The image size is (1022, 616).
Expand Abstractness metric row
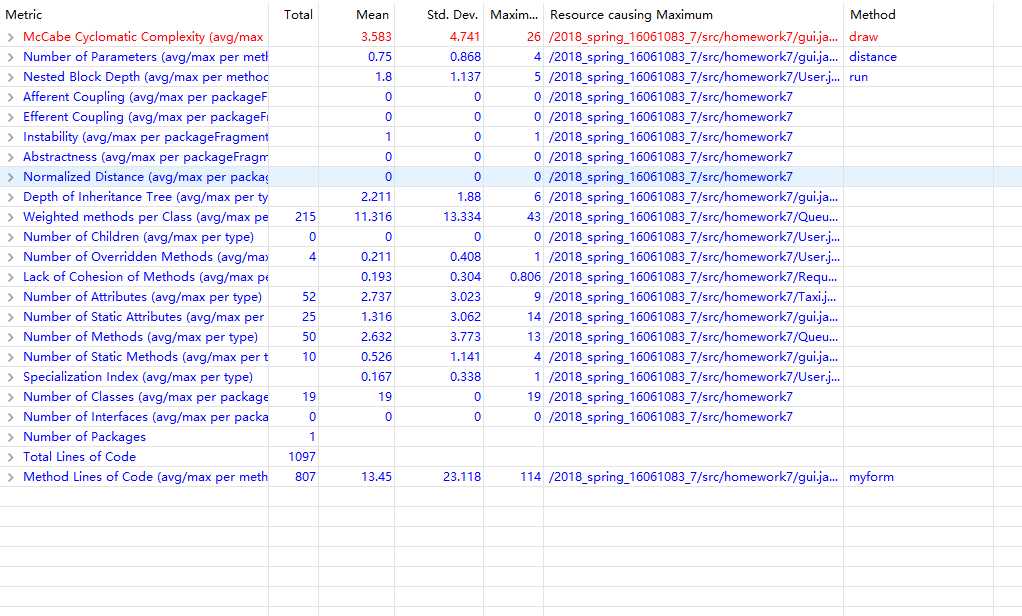10,157
